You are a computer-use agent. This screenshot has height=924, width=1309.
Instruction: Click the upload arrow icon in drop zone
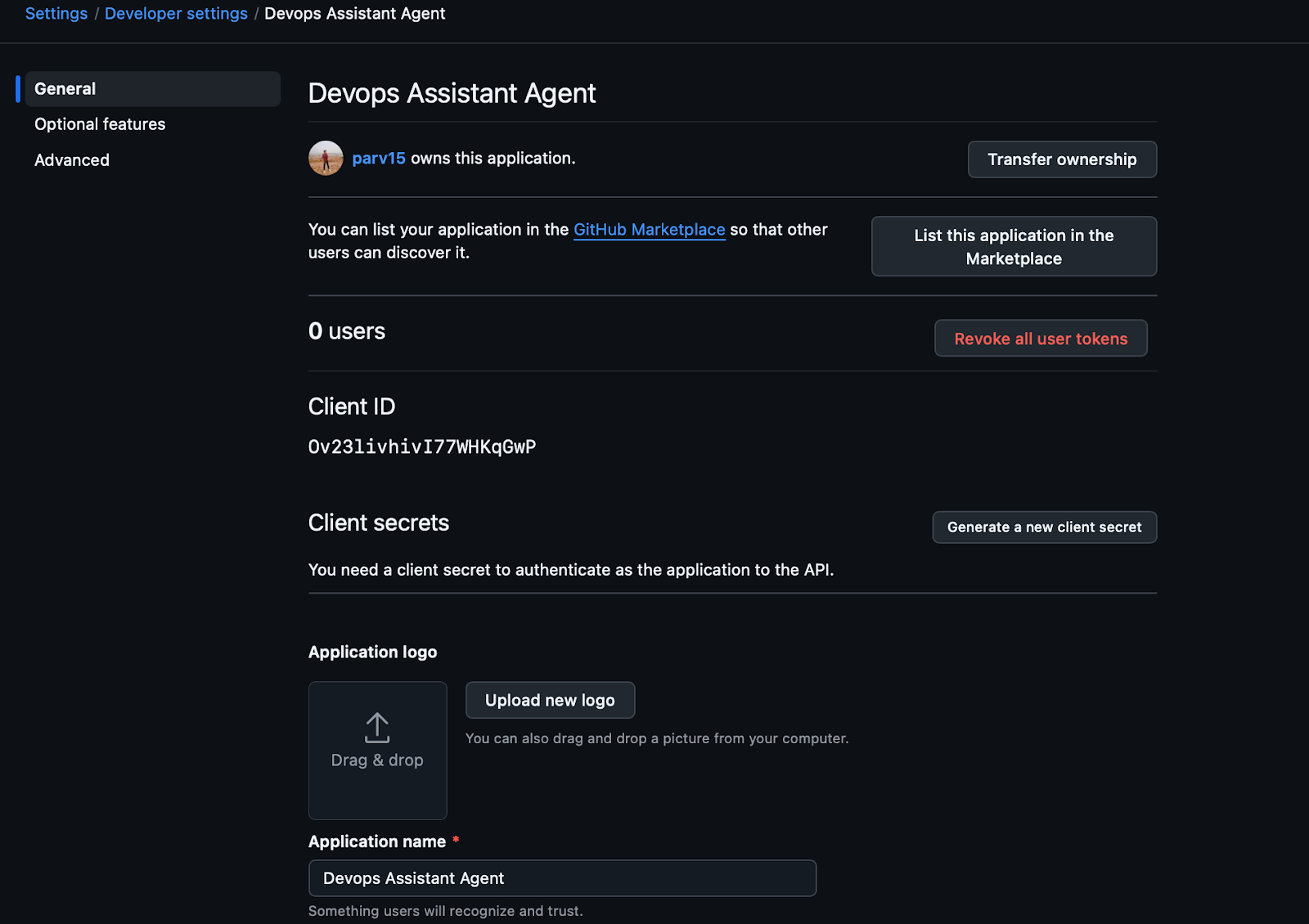pyautogui.click(x=377, y=727)
